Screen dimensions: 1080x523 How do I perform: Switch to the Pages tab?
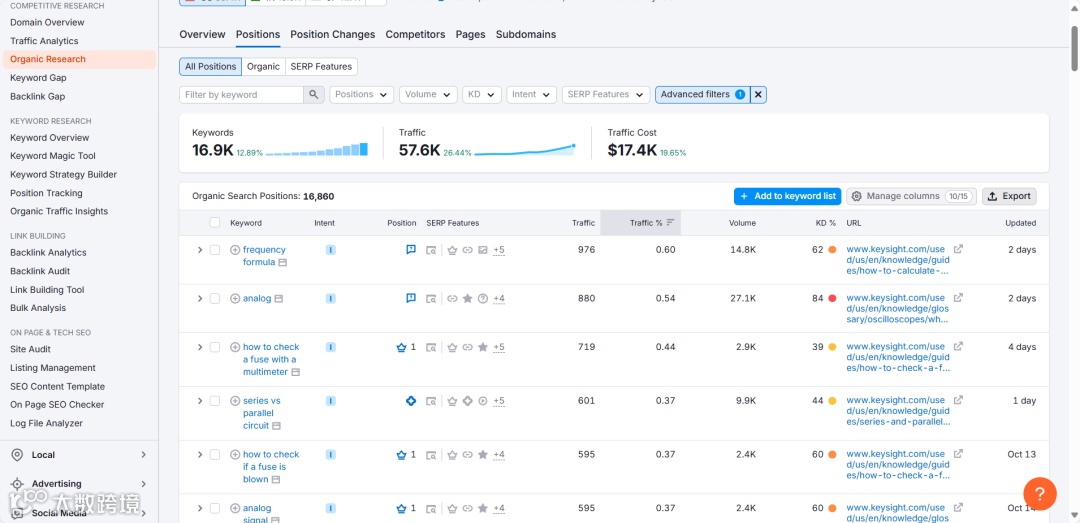pos(470,34)
